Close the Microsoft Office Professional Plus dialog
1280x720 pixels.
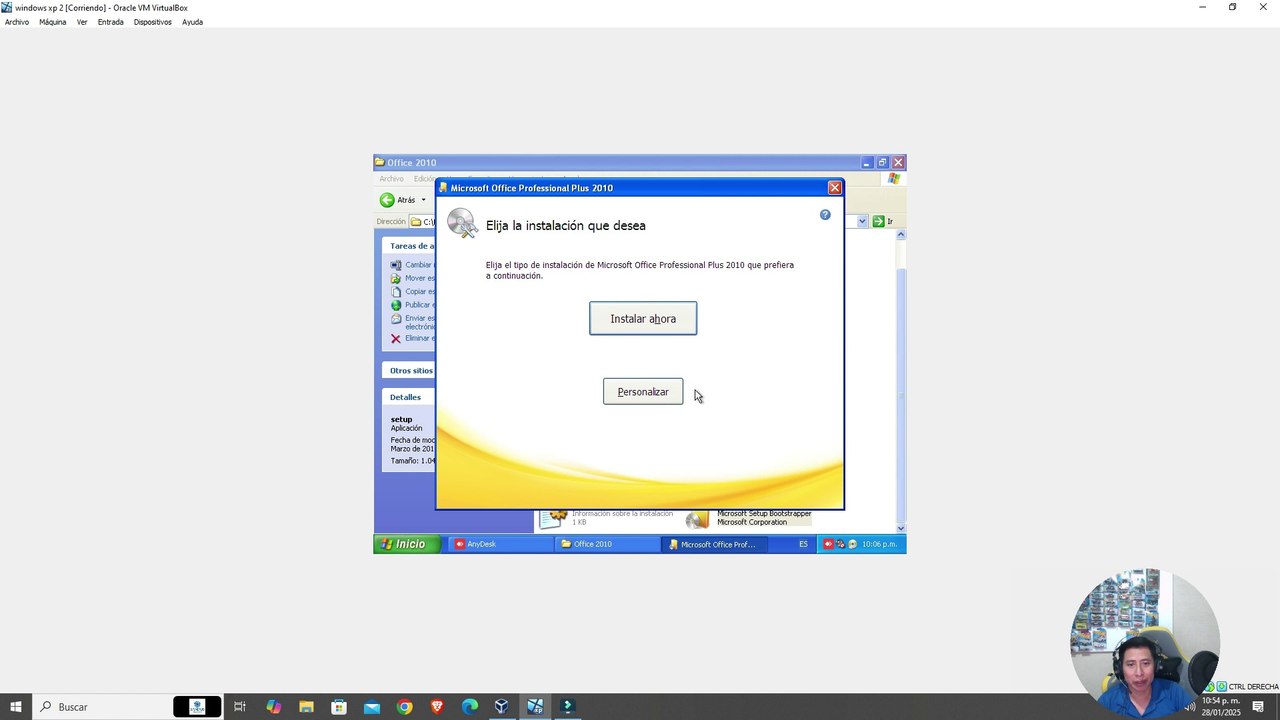[x=834, y=188]
